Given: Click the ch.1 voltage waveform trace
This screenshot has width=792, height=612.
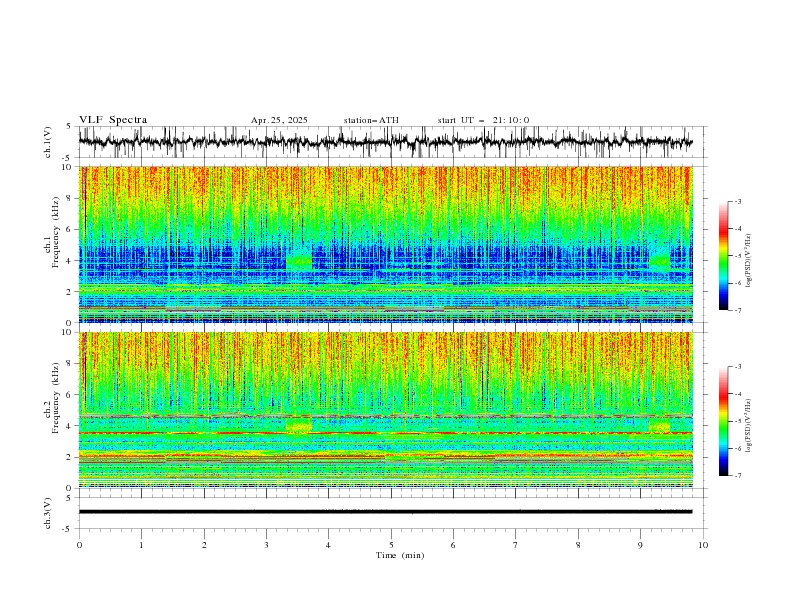Looking at the screenshot, I should (x=385, y=142).
